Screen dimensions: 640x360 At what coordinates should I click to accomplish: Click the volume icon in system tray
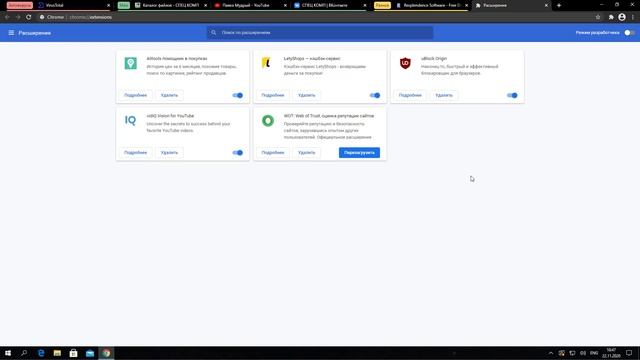[583, 353]
